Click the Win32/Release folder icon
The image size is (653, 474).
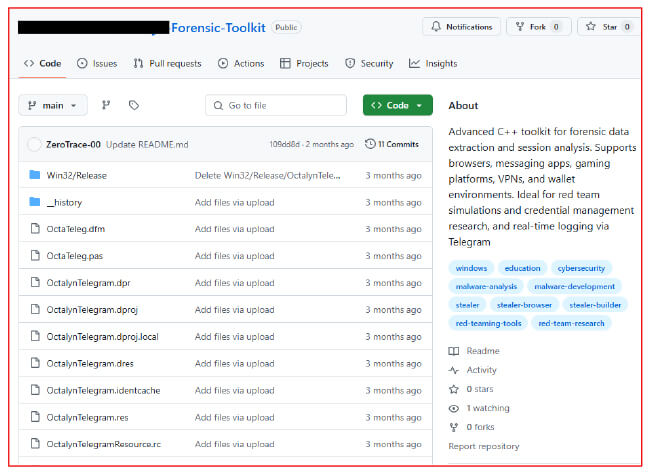pyautogui.click(x=35, y=175)
